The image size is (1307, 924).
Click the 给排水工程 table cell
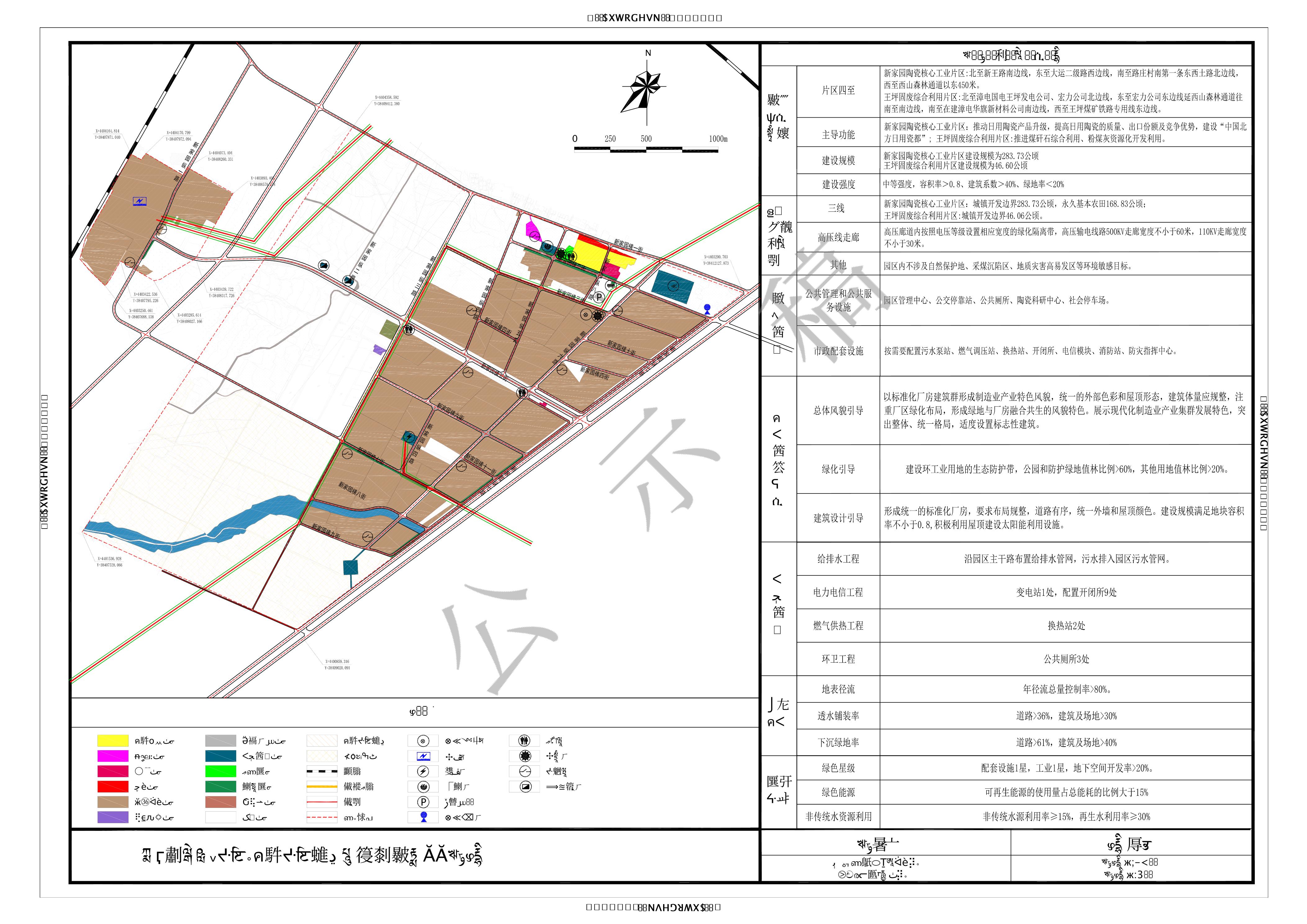pyautogui.click(x=838, y=559)
